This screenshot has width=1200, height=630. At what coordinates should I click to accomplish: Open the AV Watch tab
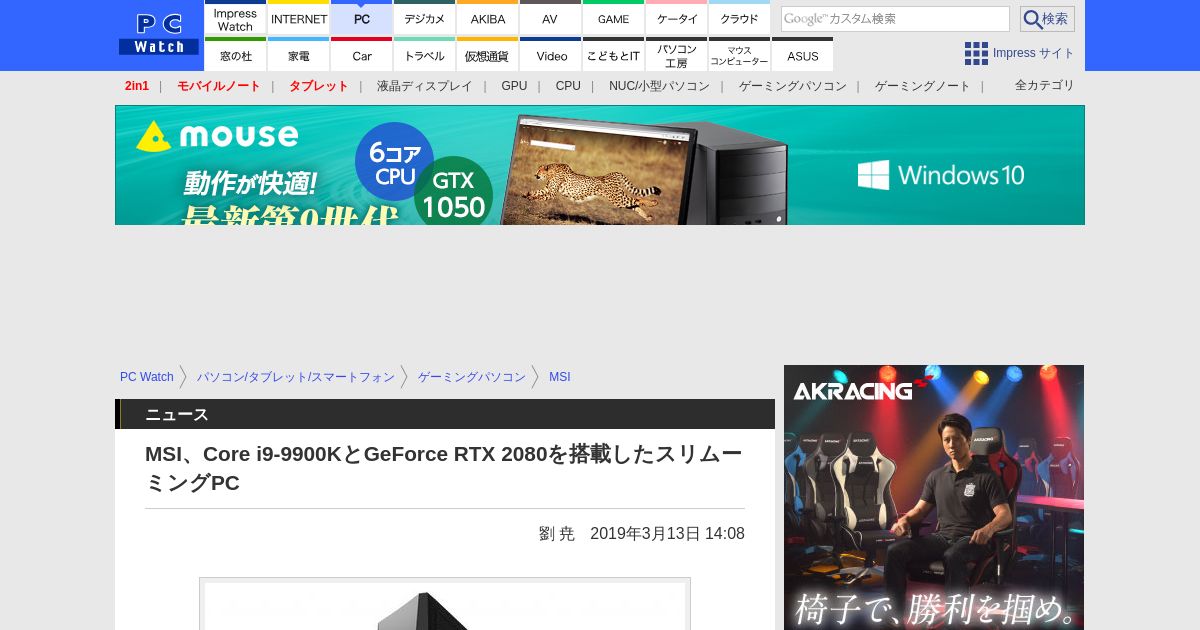551,17
